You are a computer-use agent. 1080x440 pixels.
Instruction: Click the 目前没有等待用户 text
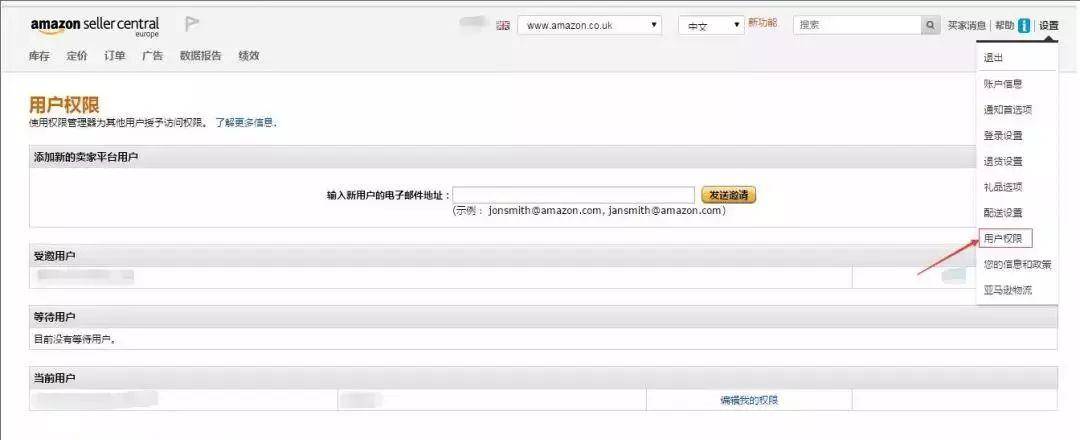pyautogui.click(x=74, y=339)
